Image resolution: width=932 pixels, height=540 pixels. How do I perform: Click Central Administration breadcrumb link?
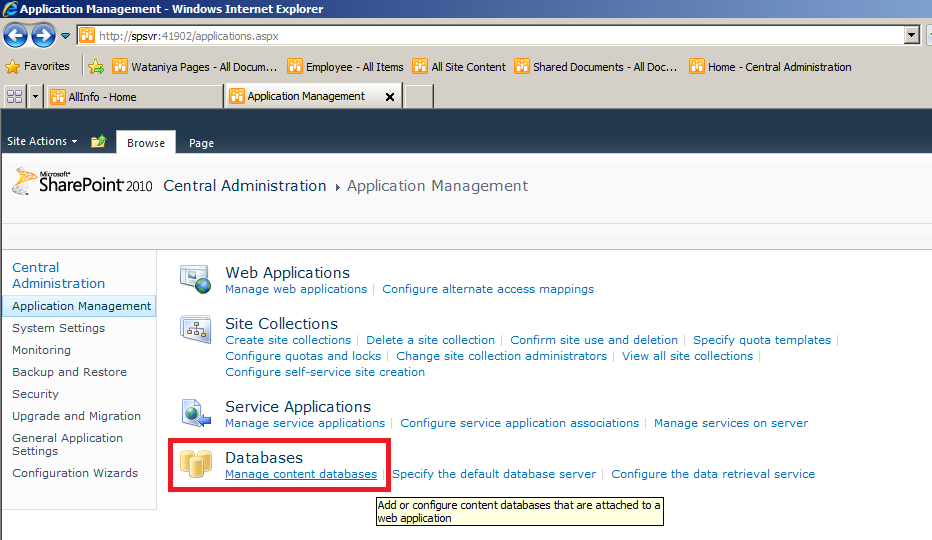[x=245, y=186]
